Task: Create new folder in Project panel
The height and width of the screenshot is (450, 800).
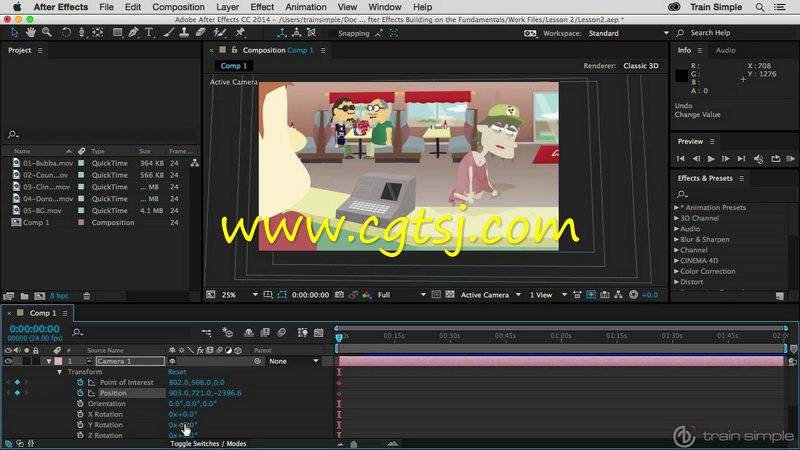Action: tap(24, 296)
